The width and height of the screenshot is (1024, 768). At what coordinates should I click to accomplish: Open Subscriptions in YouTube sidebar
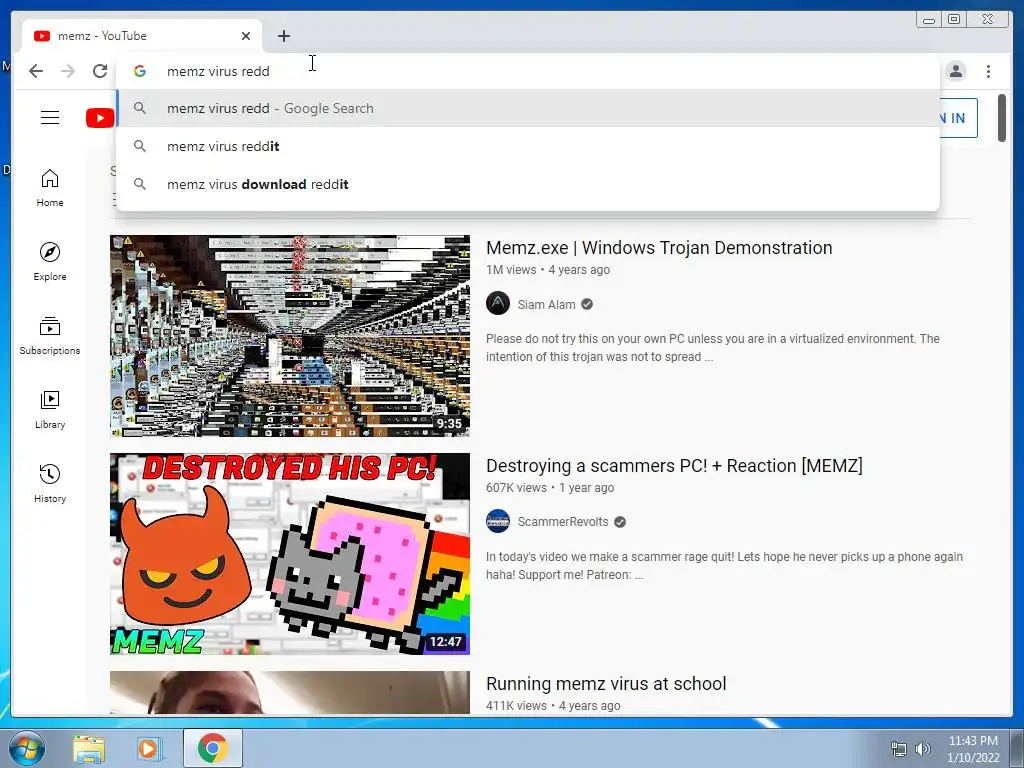point(50,336)
